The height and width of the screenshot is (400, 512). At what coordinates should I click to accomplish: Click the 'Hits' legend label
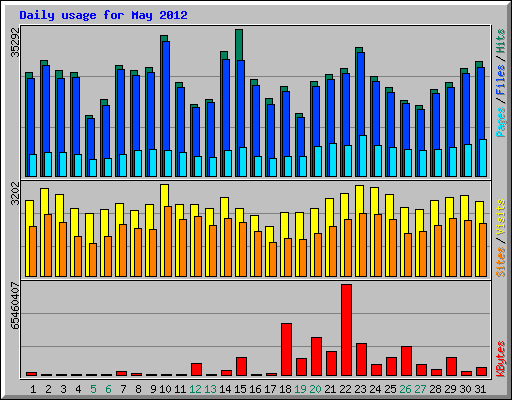click(x=501, y=41)
